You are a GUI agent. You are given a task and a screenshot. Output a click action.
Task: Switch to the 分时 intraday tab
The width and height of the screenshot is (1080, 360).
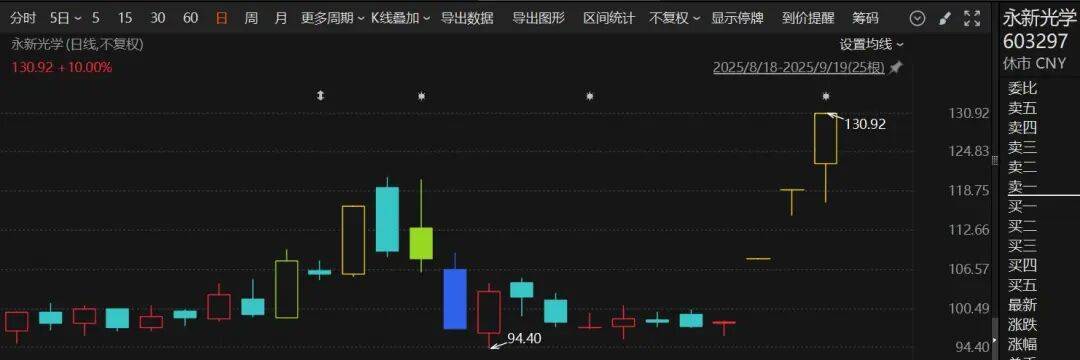tap(23, 19)
